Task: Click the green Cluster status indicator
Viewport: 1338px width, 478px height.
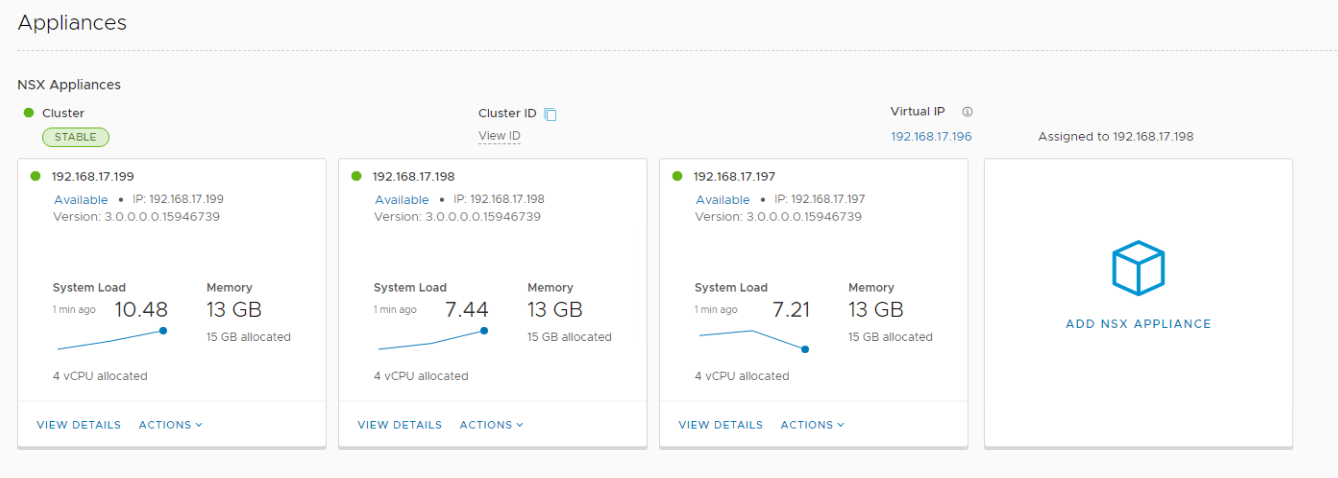Action: coord(29,113)
